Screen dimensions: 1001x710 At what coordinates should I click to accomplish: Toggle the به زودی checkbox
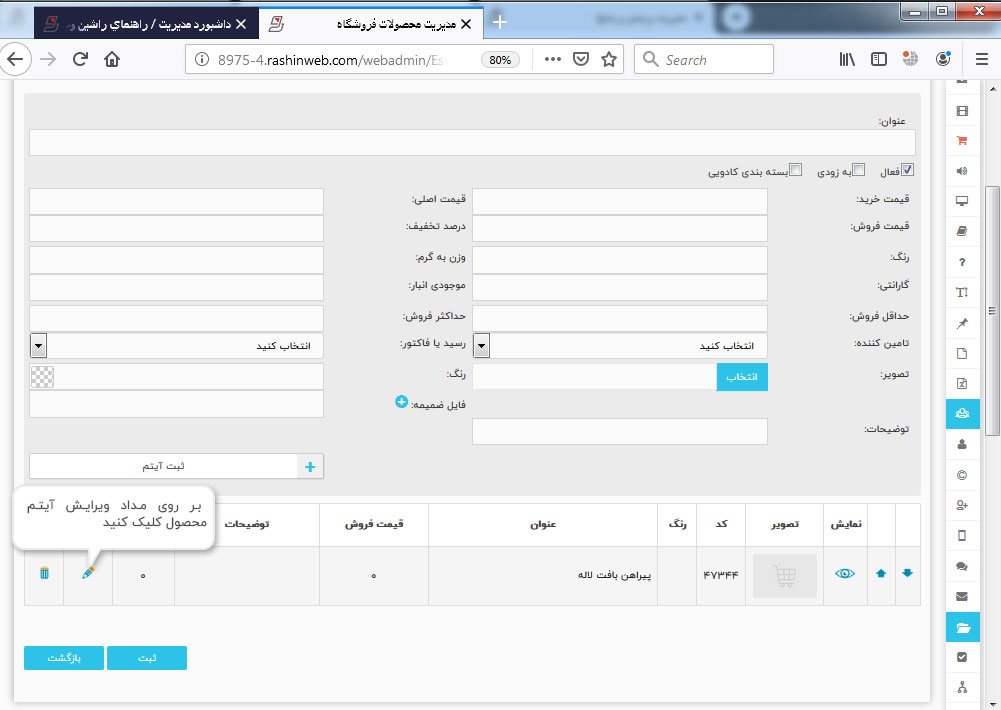click(x=859, y=170)
